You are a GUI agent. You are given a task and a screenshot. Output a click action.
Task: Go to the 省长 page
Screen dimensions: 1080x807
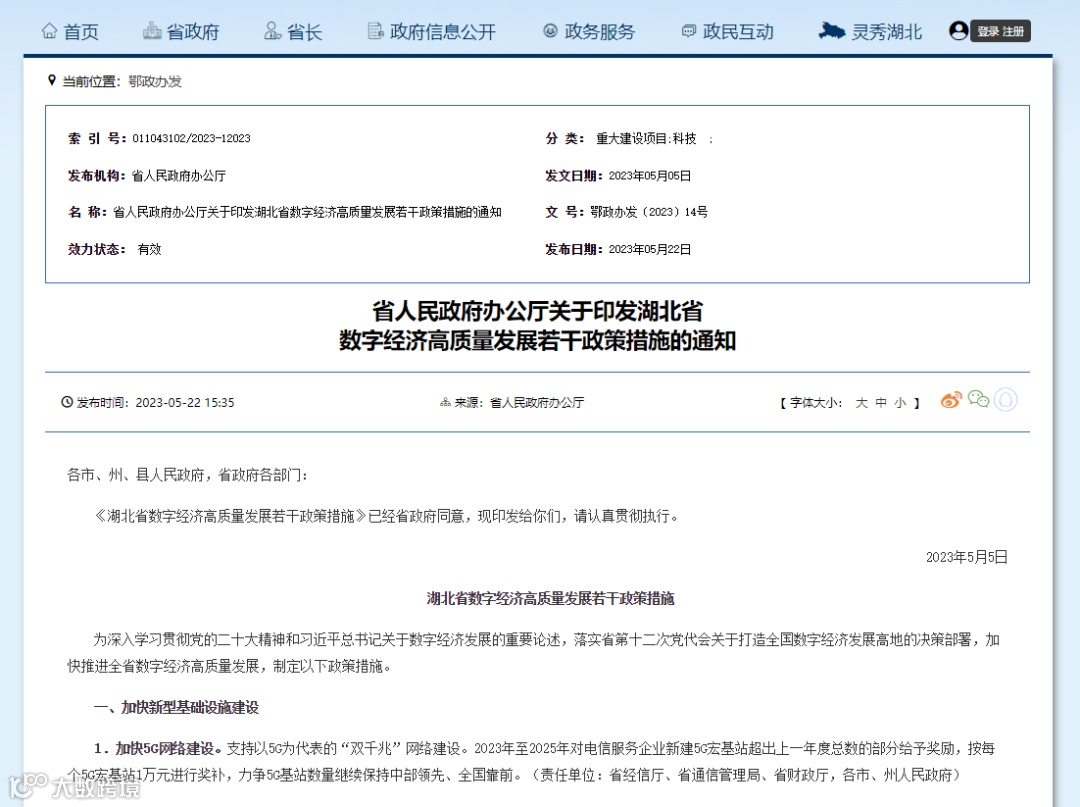293,32
